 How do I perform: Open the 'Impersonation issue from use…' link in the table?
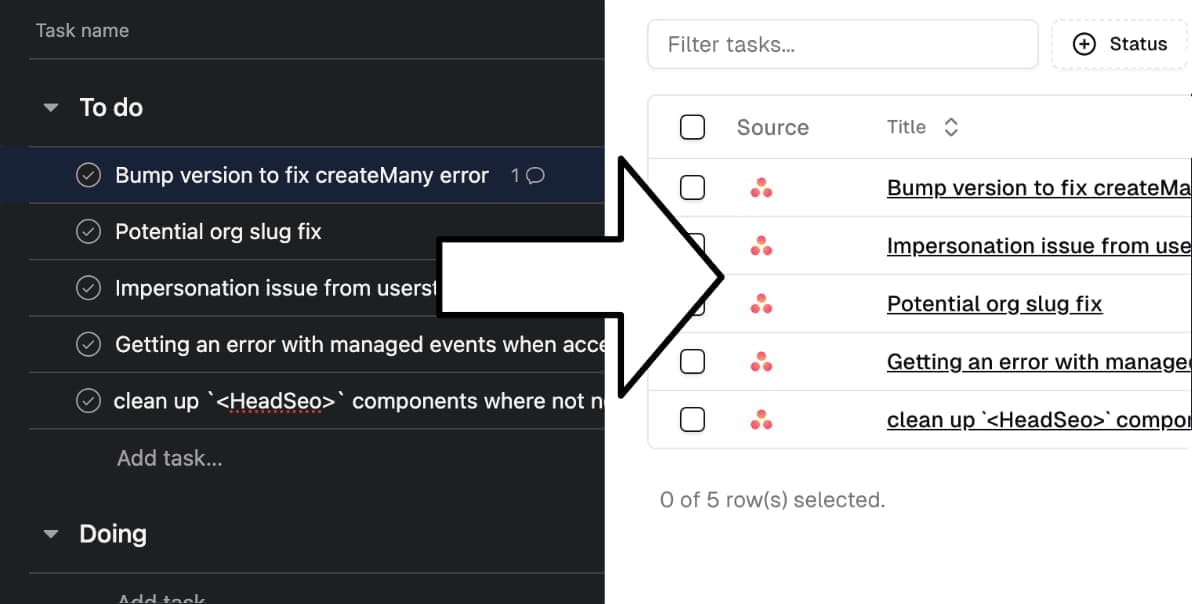[1038, 246]
